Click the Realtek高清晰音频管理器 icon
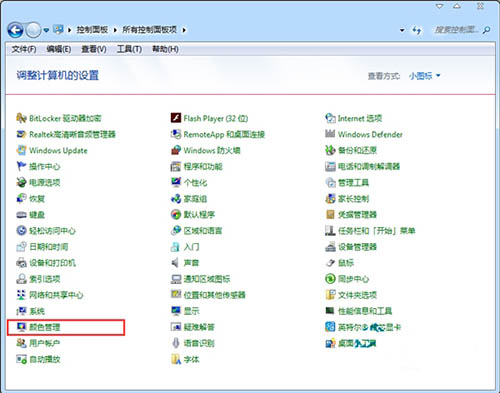Screen dimensions: 500x393 pyautogui.click(x=21, y=134)
